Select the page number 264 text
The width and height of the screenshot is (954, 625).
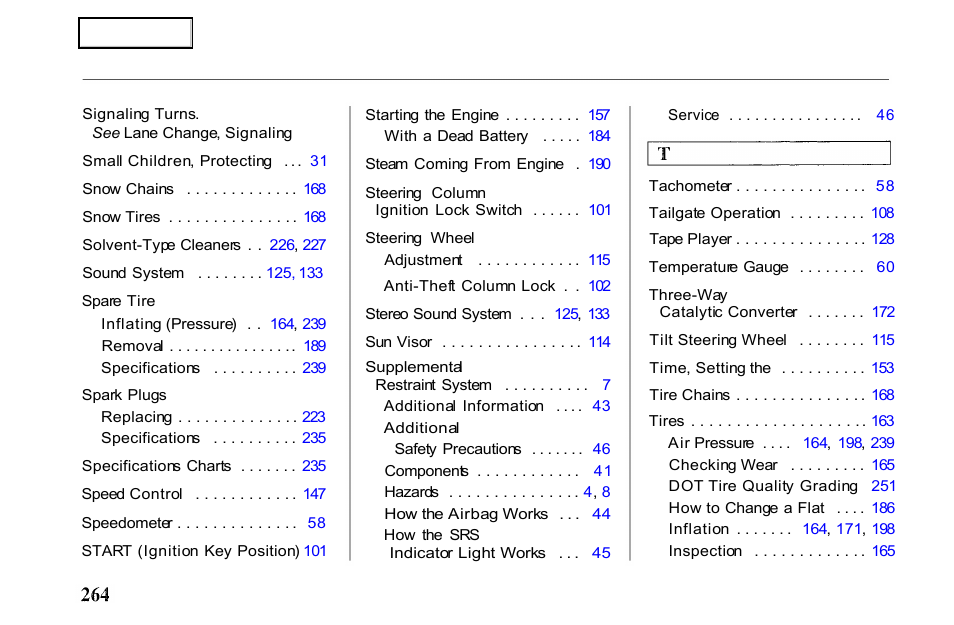pos(96,595)
